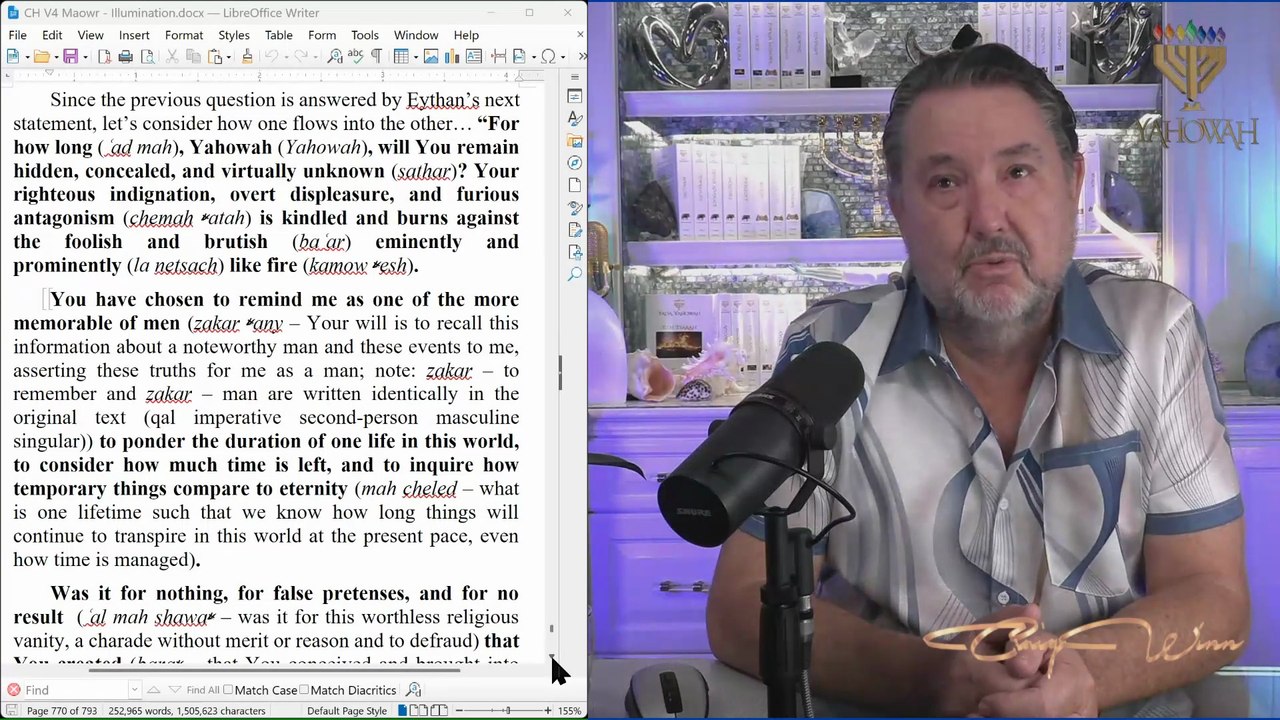
Task: Click the Insert Text Box icon
Action: (x=474, y=56)
